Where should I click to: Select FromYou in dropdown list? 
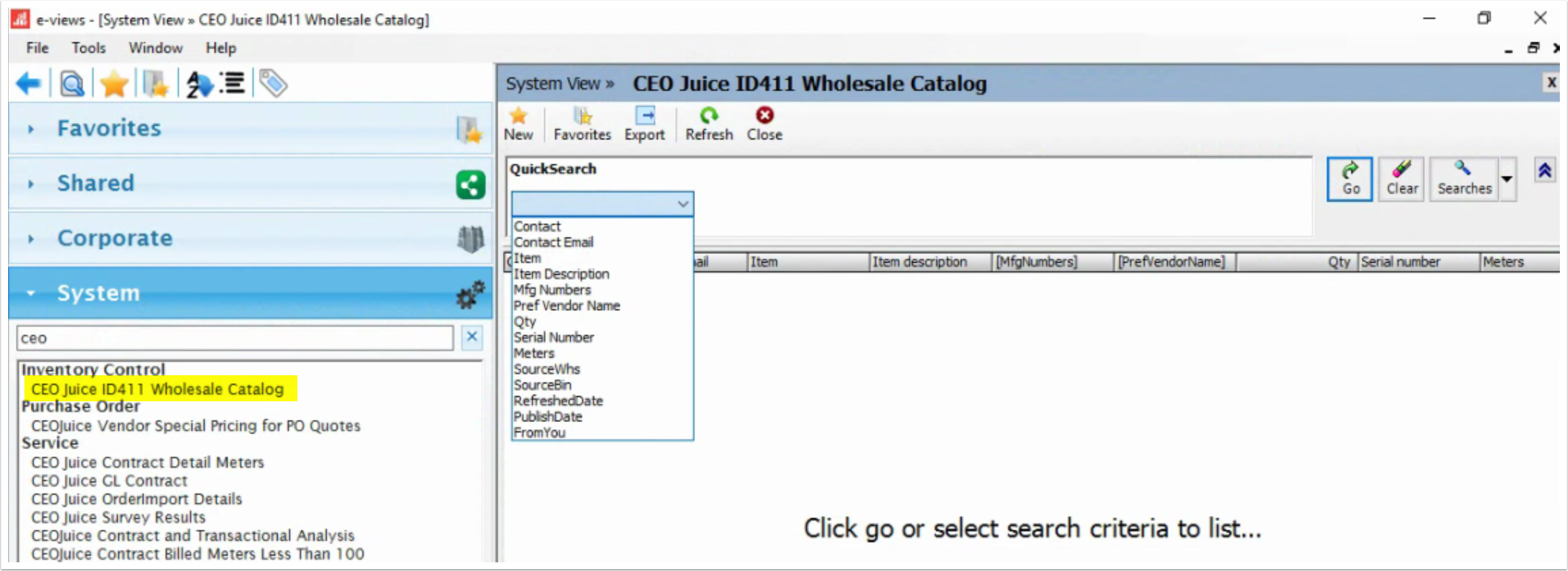(603, 432)
